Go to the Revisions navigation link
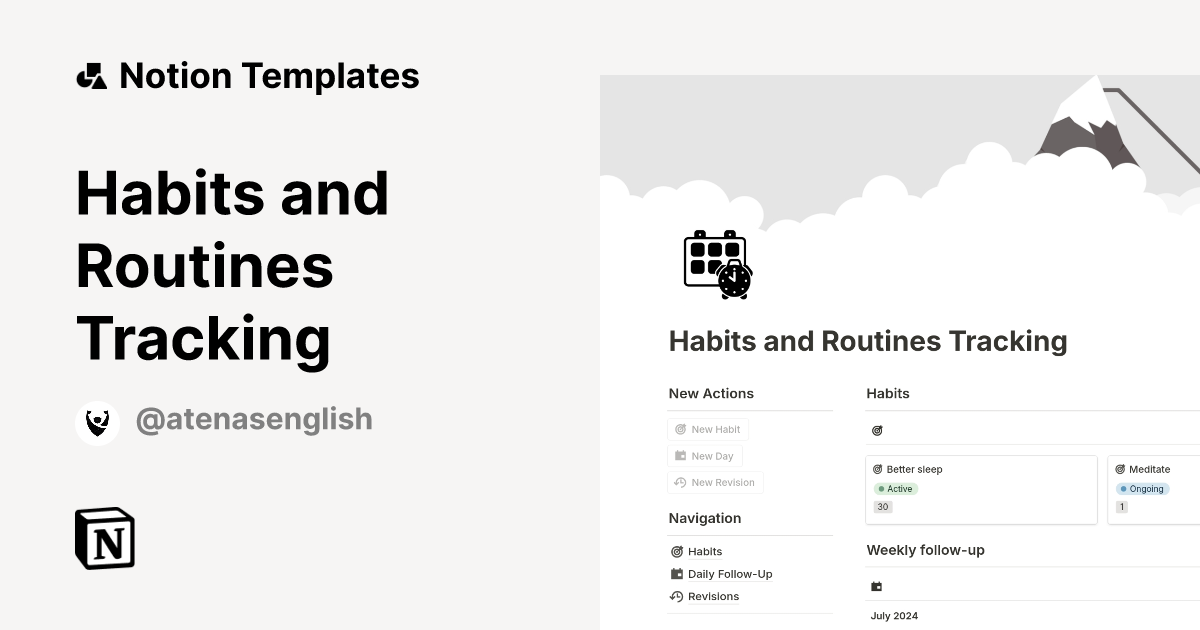The image size is (1200, 630). pos(712,597)
